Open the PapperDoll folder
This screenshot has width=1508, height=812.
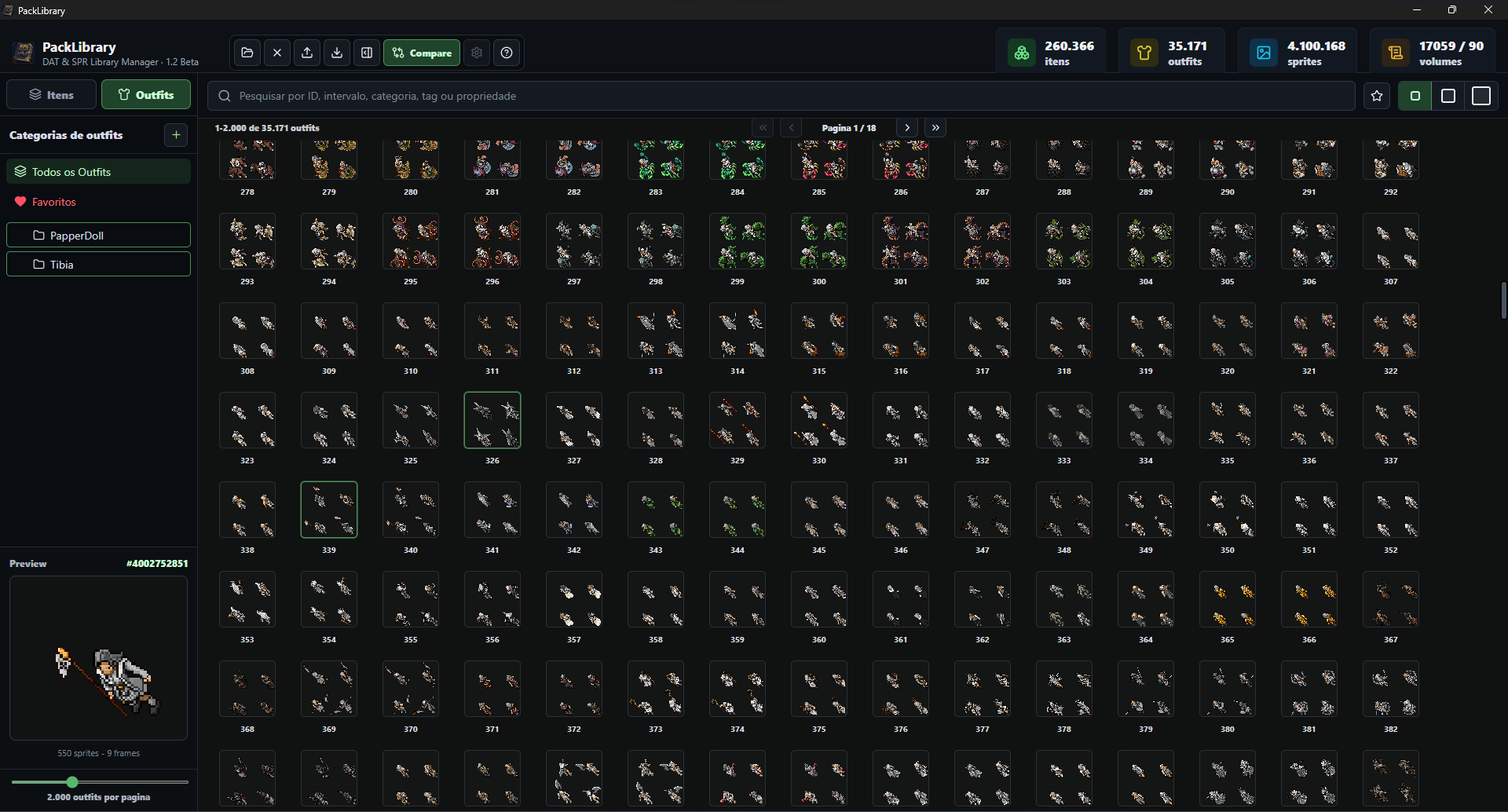pos(98,236)
